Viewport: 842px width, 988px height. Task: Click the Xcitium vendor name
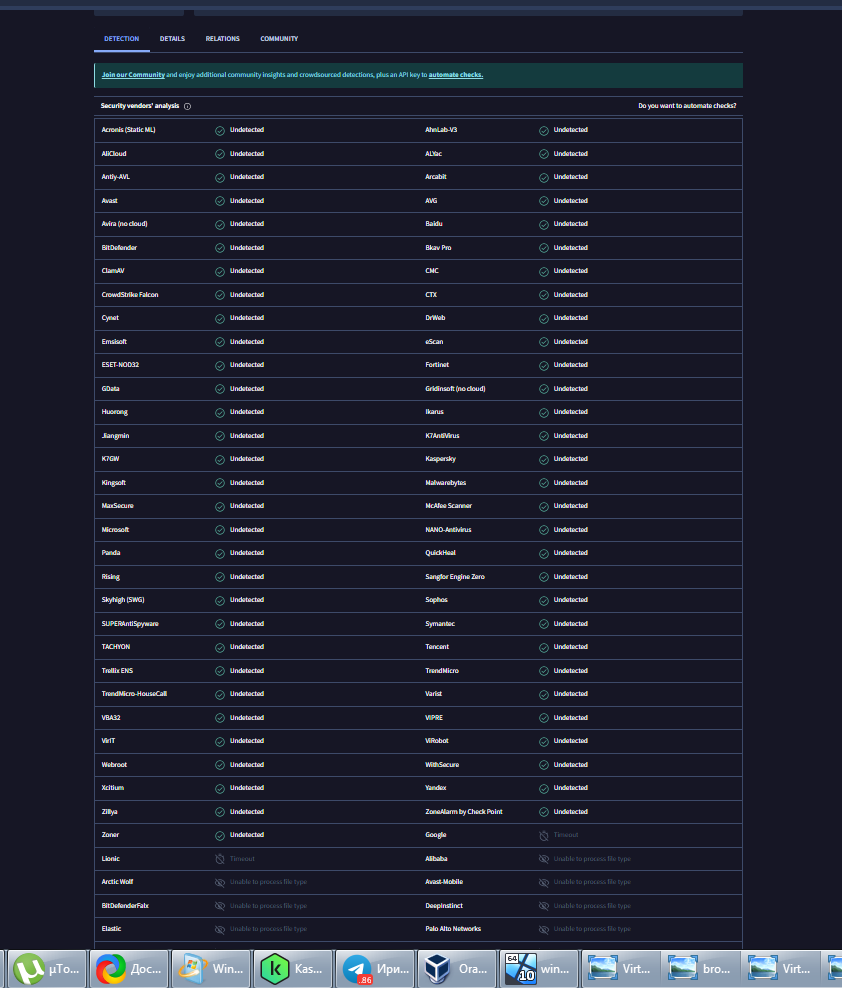pyautogui.click(x=113, y=788)
